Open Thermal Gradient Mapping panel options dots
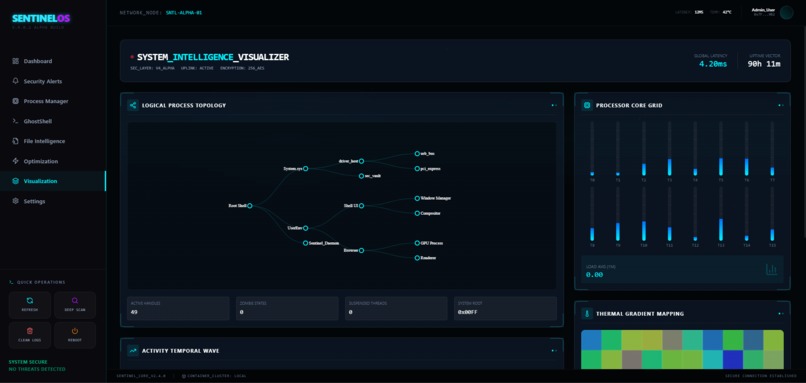The height and width of the screenshot is (383, 806). click(781, 314)
